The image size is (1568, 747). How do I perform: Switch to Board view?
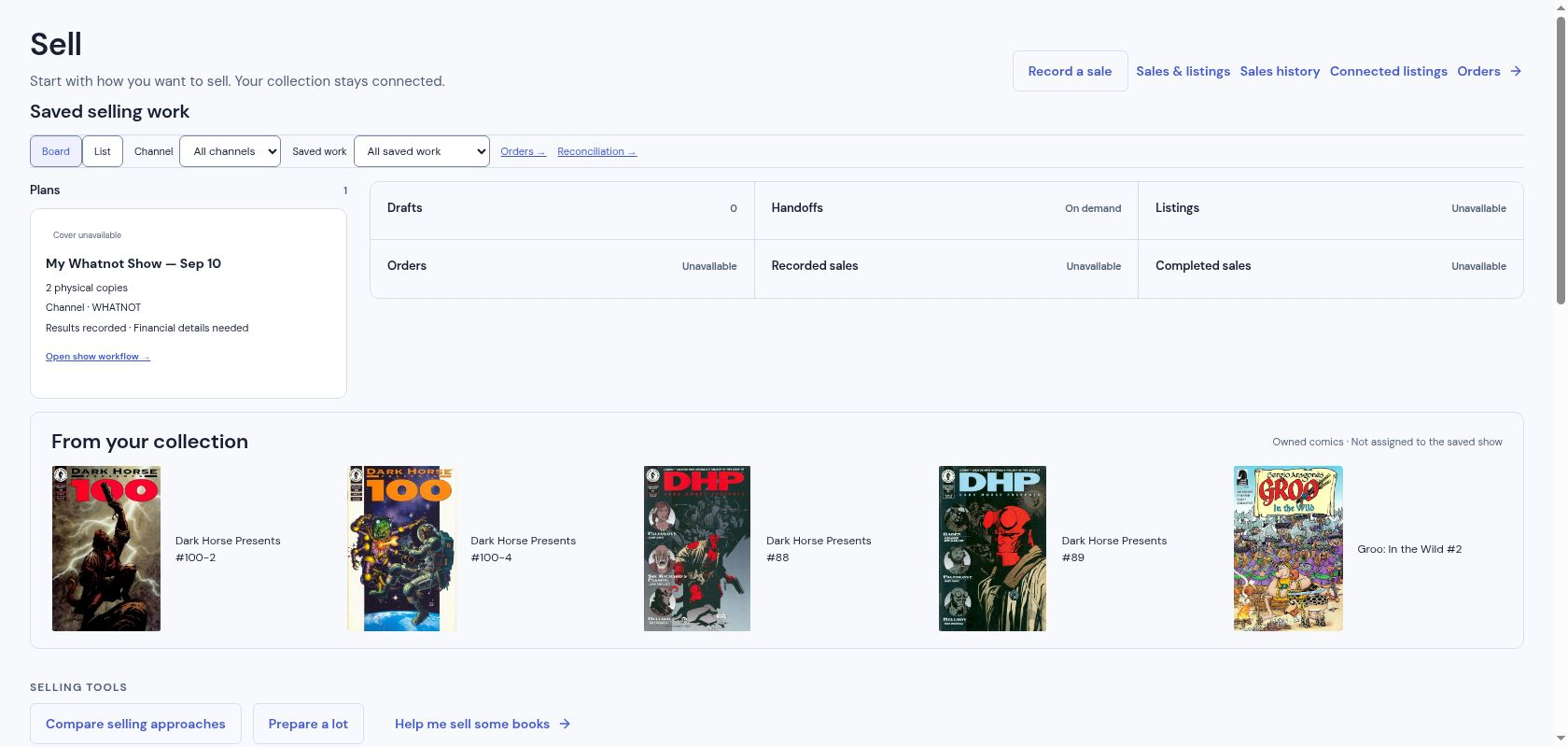click(x=56, y=151)
